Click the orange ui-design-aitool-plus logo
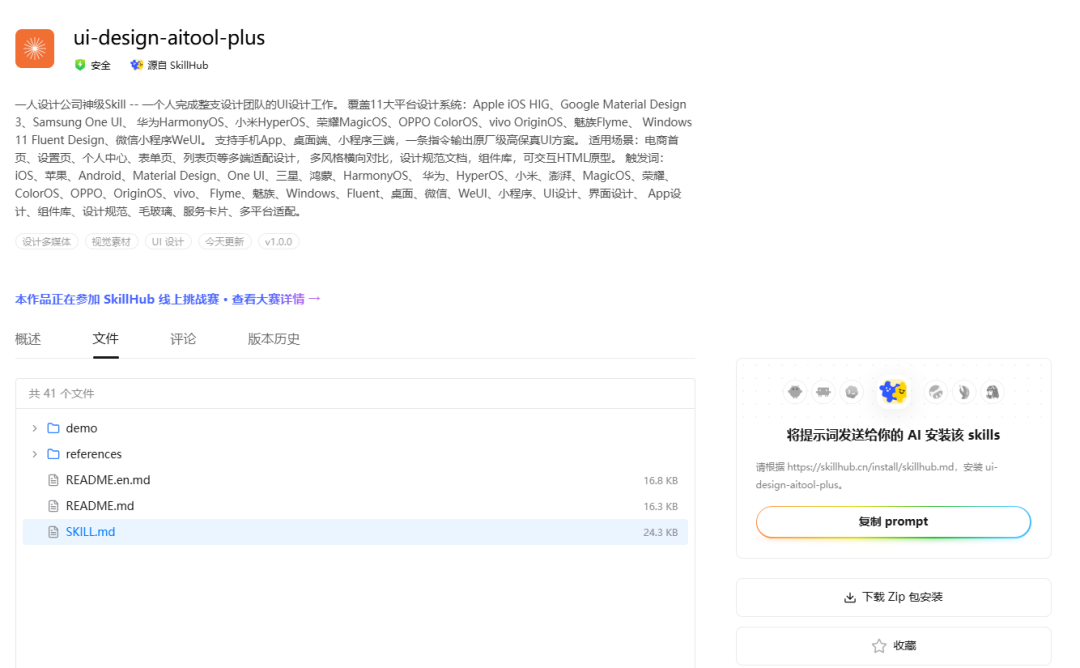This screenshot has height=668, width=1080. click(x=34, y=48)
